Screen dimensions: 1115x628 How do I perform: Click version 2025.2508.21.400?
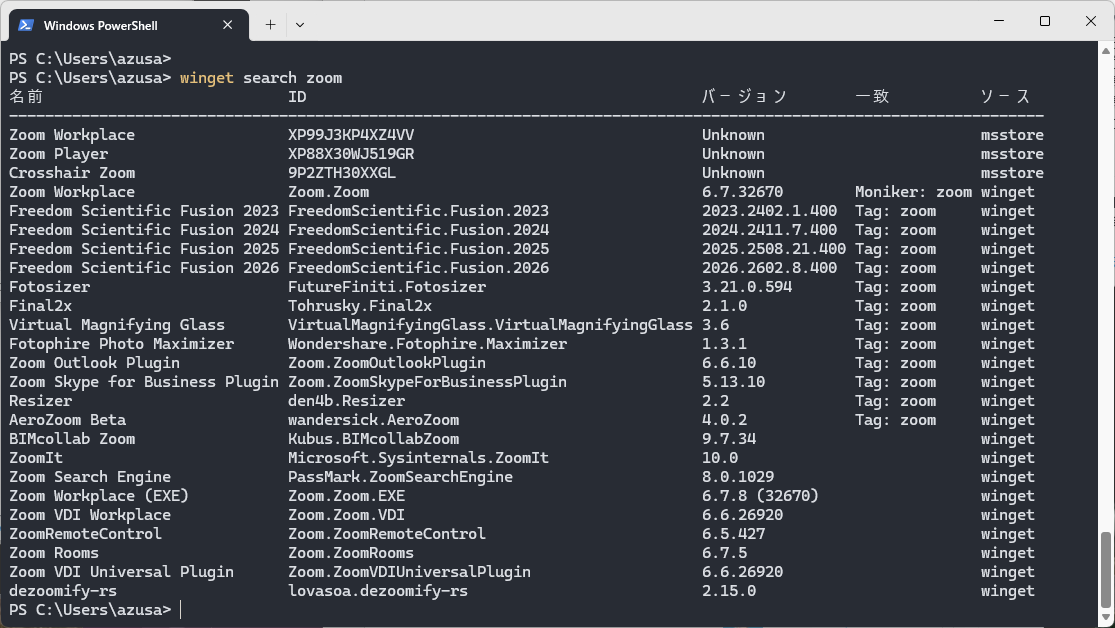click(774, 249)
